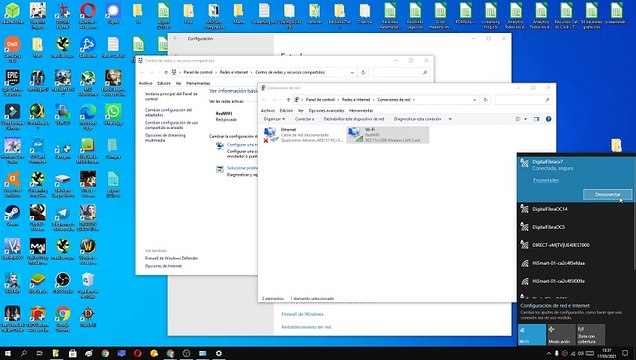Viewport: 636px width, 360px height.
Task: Open the Steam desktop shortcut
Action: 12,215
